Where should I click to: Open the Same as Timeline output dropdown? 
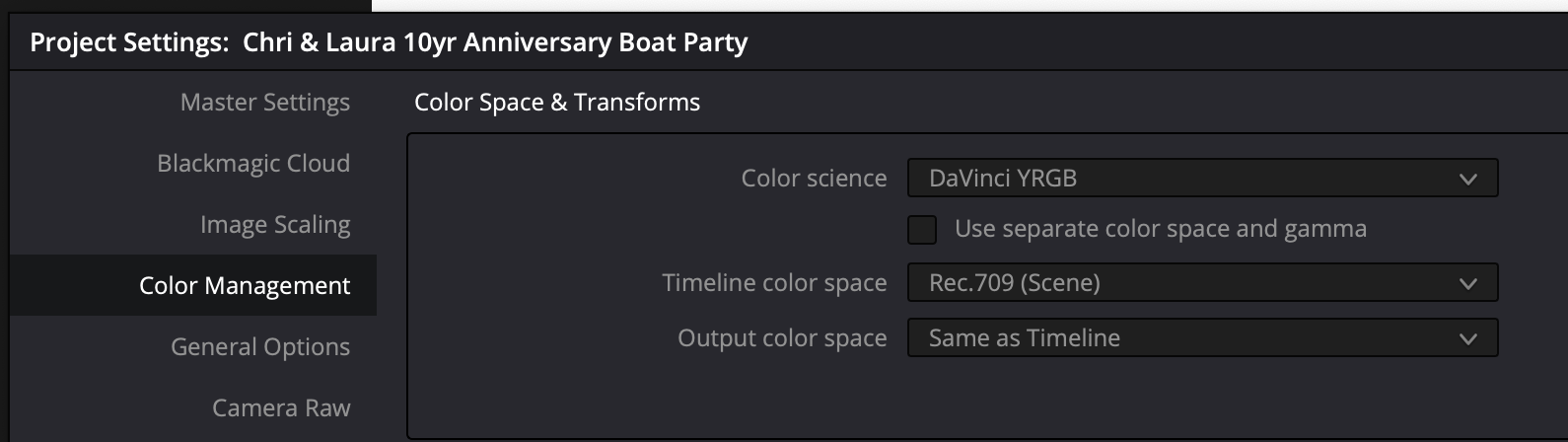pyautogui.click(x=1202, y=338)
